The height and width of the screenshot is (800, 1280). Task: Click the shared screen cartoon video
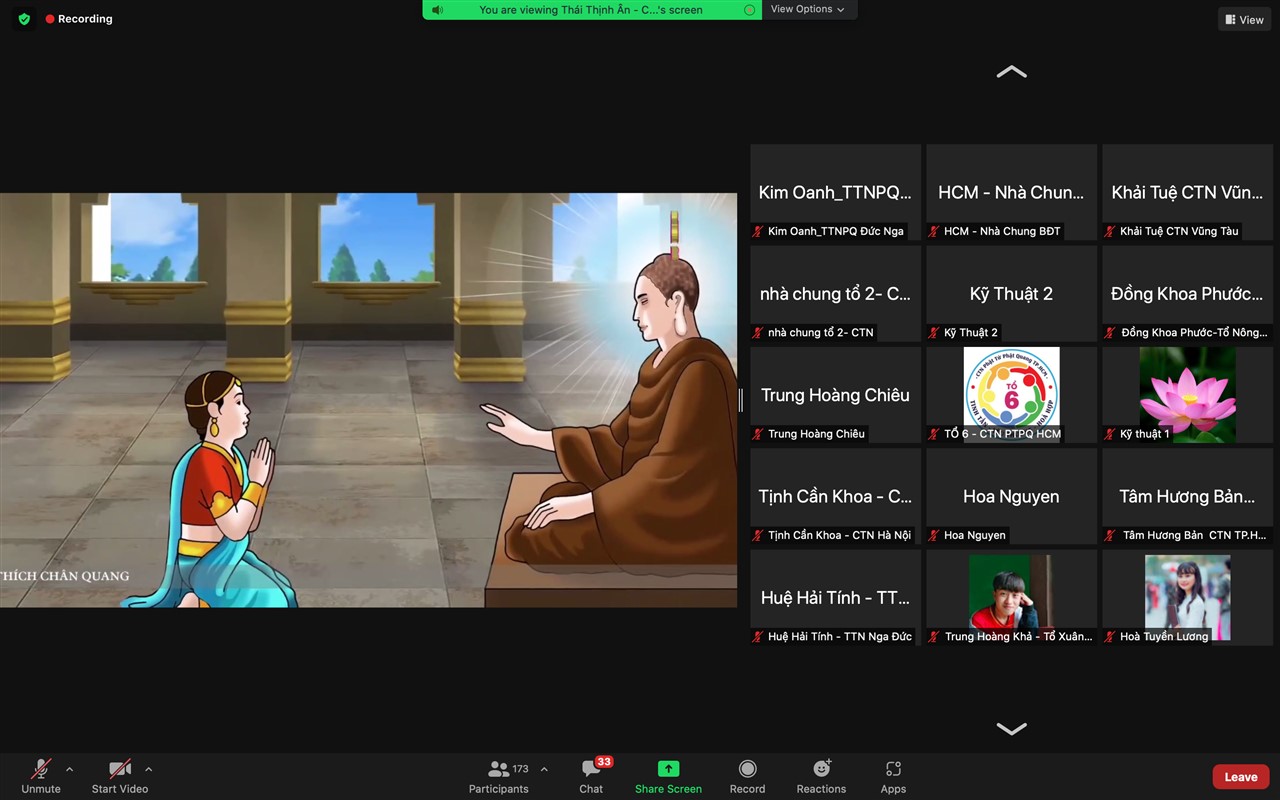368,400
